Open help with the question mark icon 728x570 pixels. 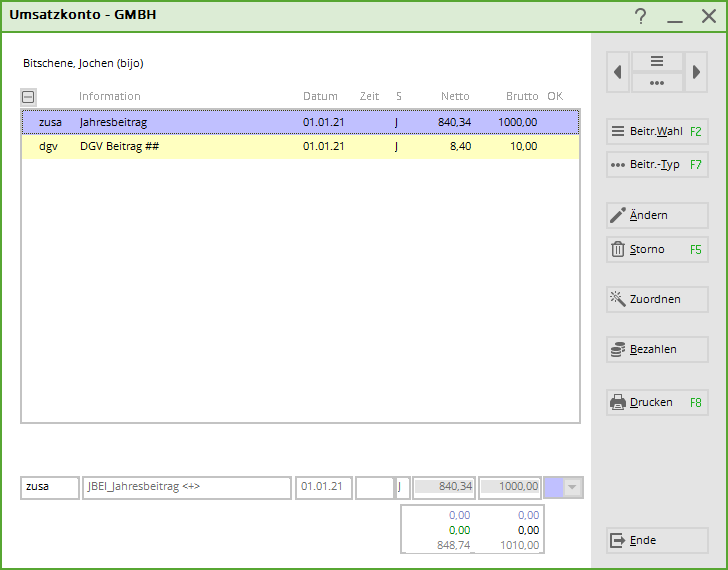pos(640,16)
